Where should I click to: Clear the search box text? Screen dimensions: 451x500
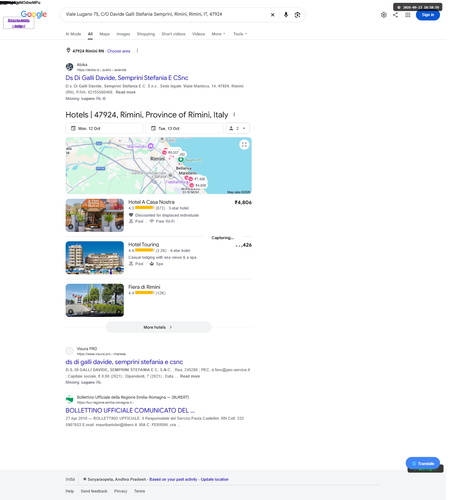click(x=272, y=15)
